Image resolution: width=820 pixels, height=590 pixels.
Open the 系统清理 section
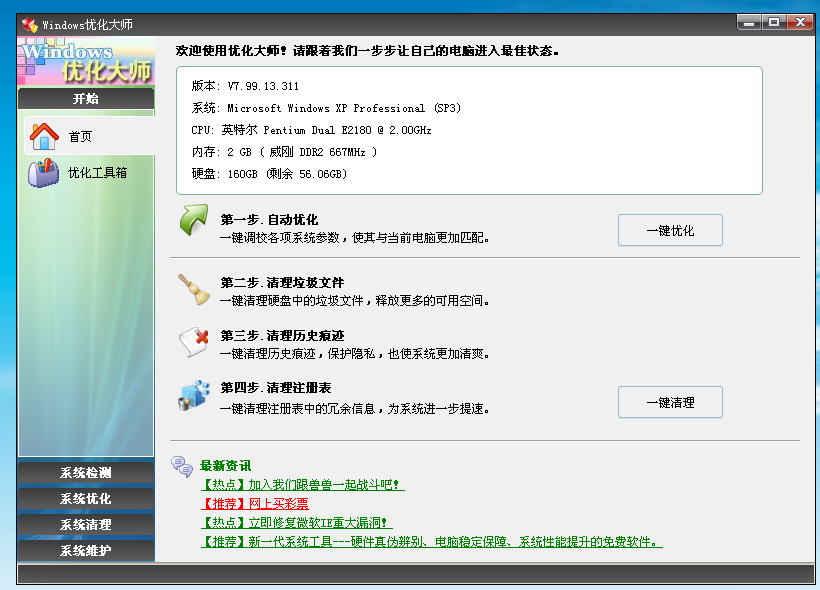[85, 523]
